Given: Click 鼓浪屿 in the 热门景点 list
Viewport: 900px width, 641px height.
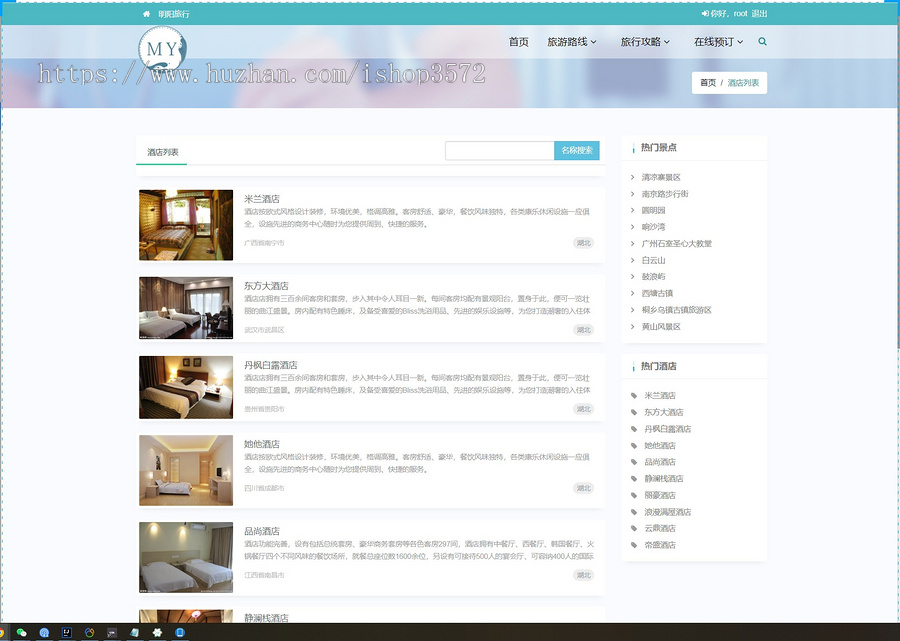Looking at the screenshot, I should click(x=653, y=277).
